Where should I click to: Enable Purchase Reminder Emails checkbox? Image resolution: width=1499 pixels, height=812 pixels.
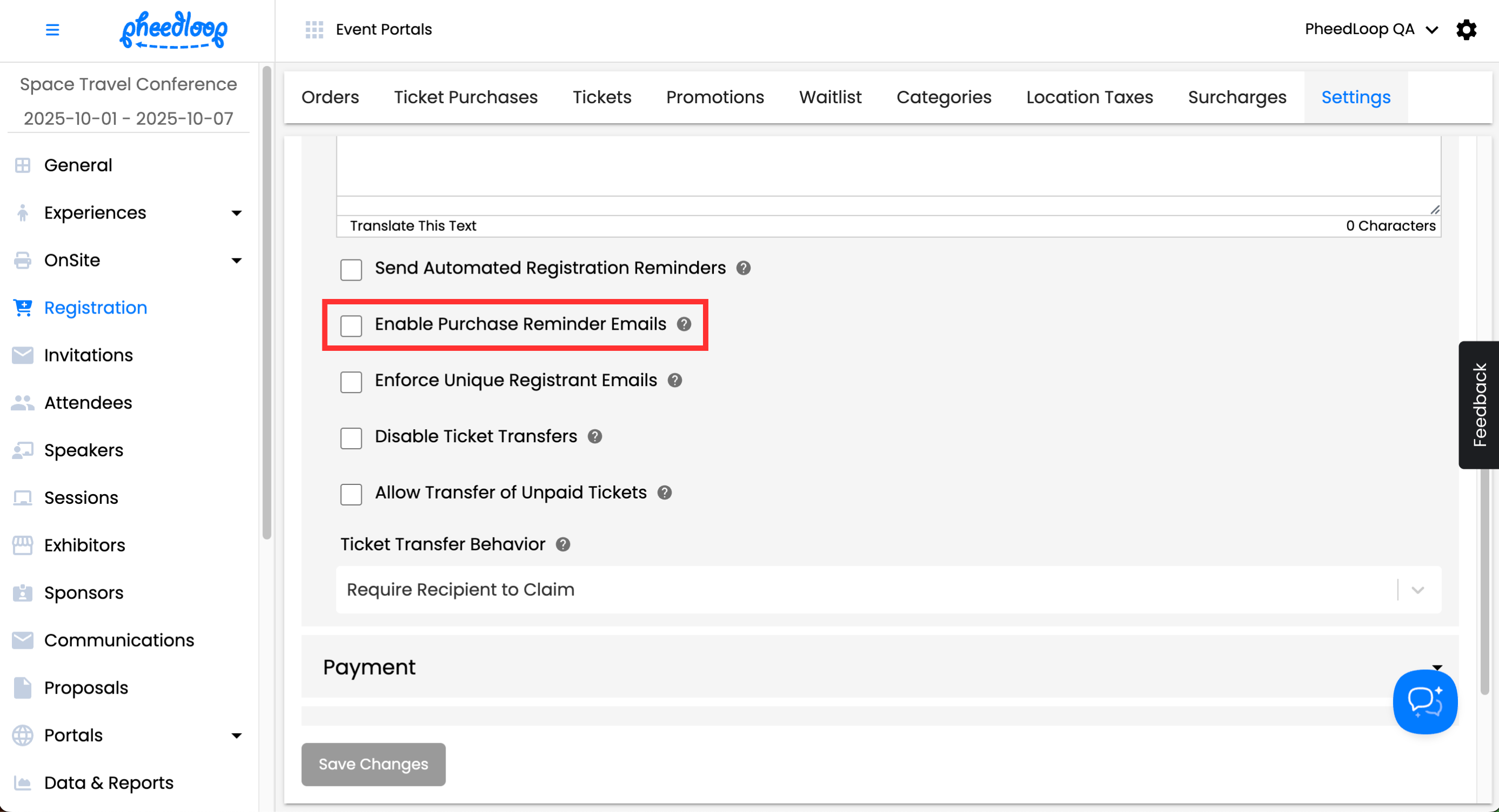point(351,326)
